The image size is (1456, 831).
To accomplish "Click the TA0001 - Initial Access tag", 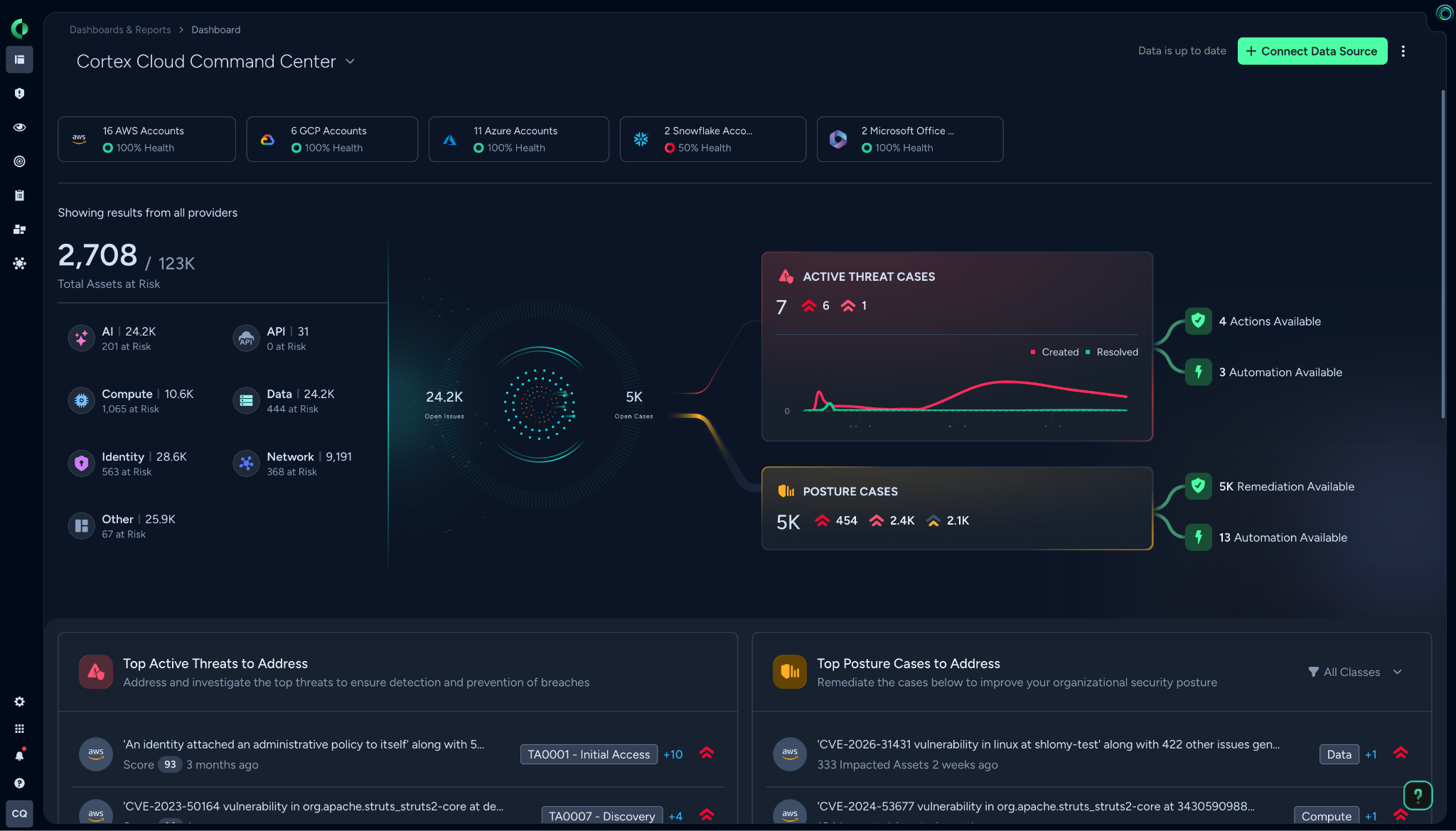I will click(x=589, y=754).
